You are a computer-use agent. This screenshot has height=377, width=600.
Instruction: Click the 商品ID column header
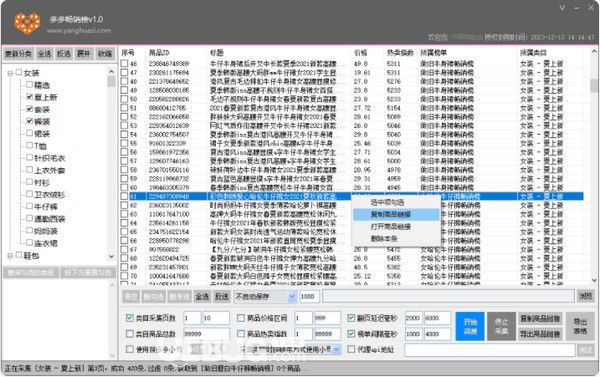159,52
